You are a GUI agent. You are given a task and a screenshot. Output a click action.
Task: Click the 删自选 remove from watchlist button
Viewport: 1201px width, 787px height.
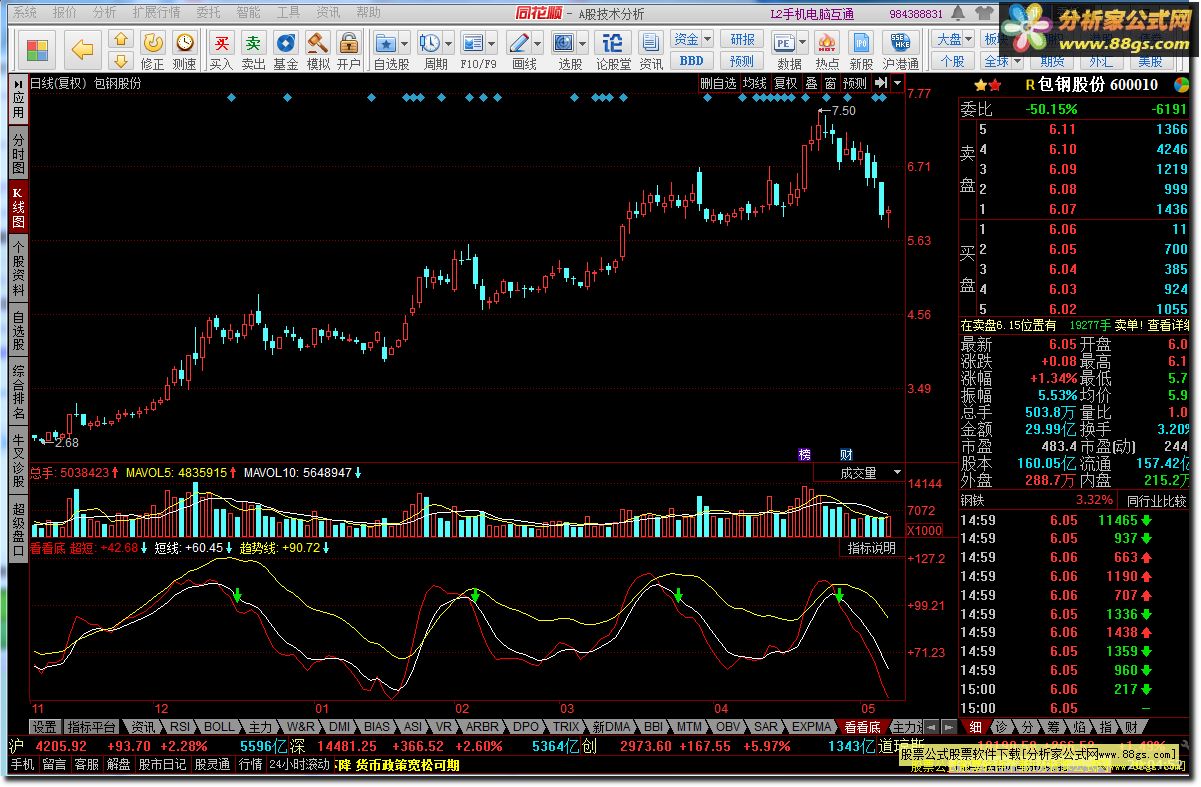coord(718,84)
